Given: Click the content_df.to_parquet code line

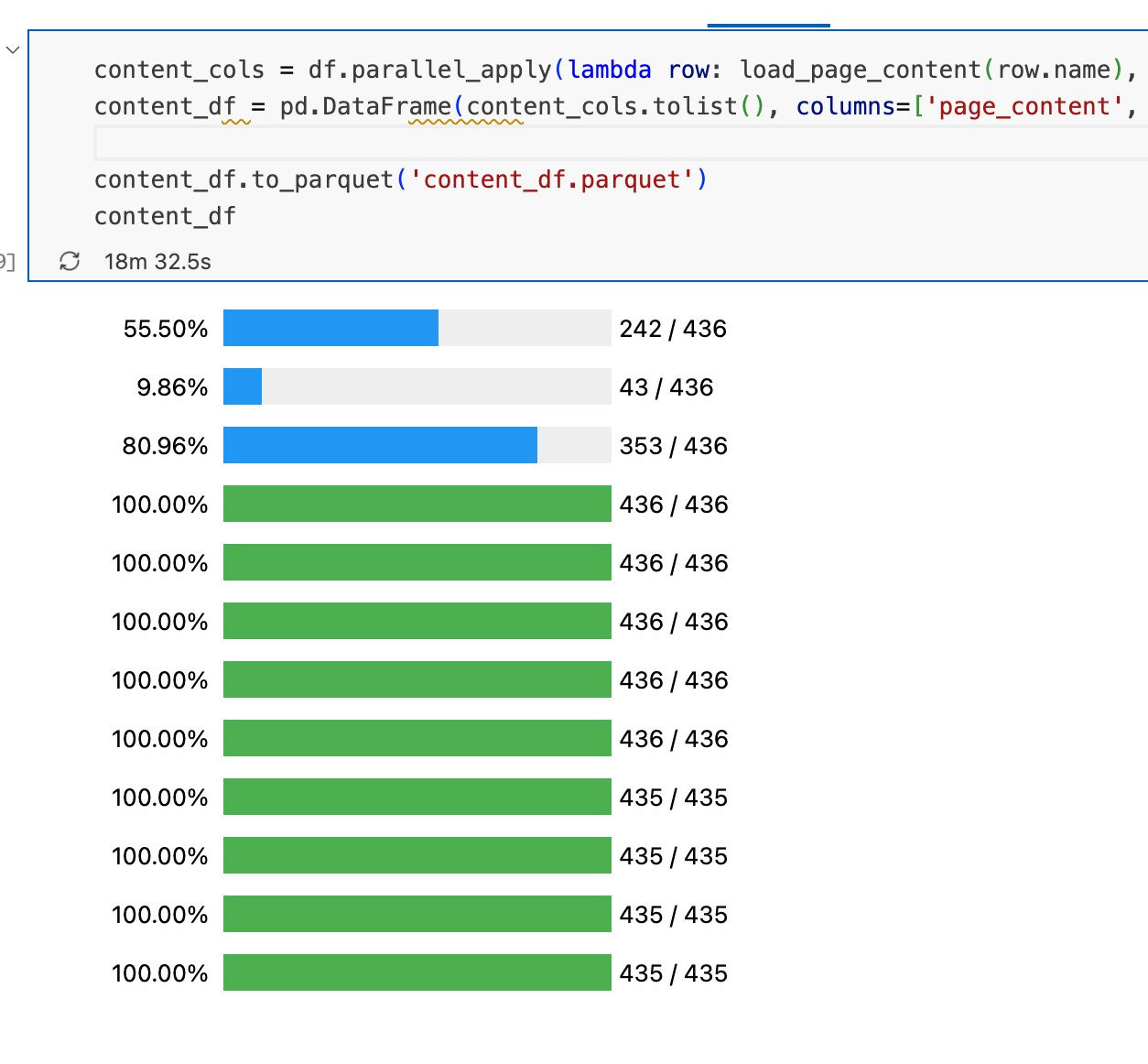Looking at the screenshot, I should (x=401, y=179).
